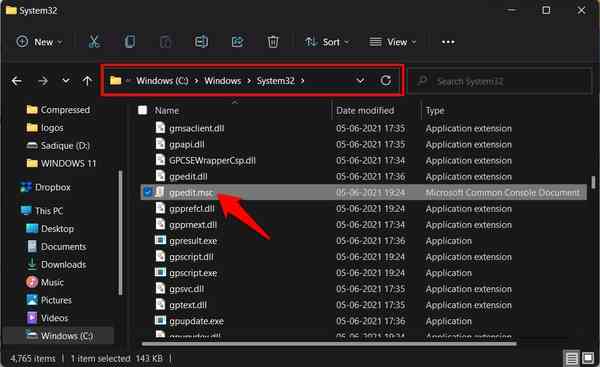Open Documents in navigation pane

(x=56, y=246)
